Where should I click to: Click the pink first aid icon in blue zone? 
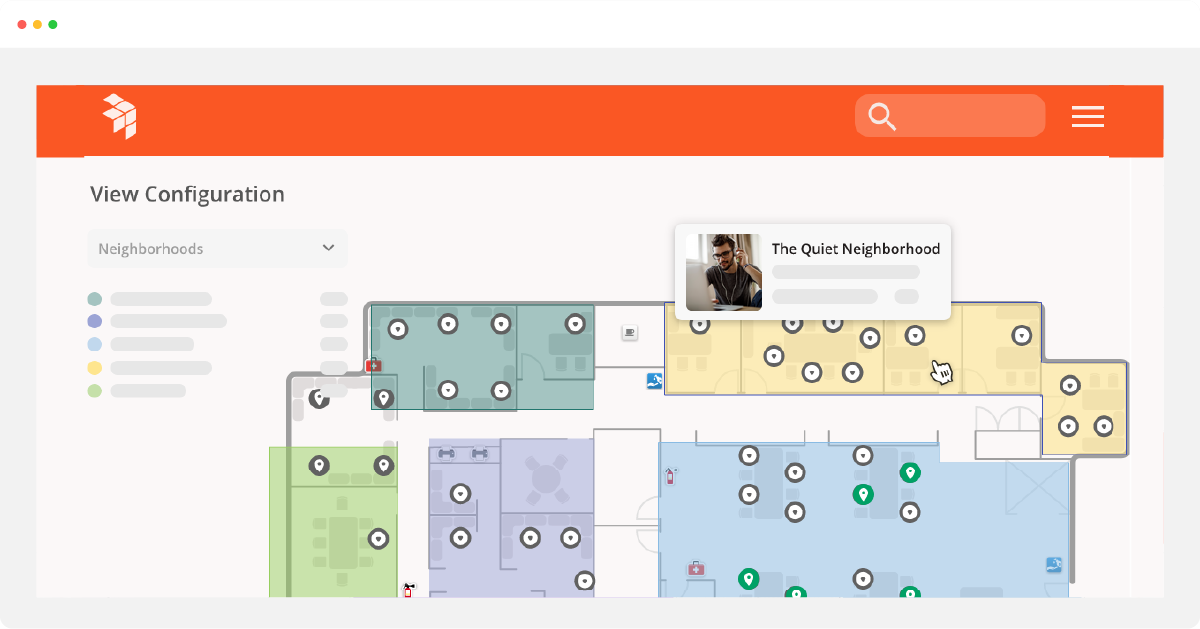[x=695, y=568]
